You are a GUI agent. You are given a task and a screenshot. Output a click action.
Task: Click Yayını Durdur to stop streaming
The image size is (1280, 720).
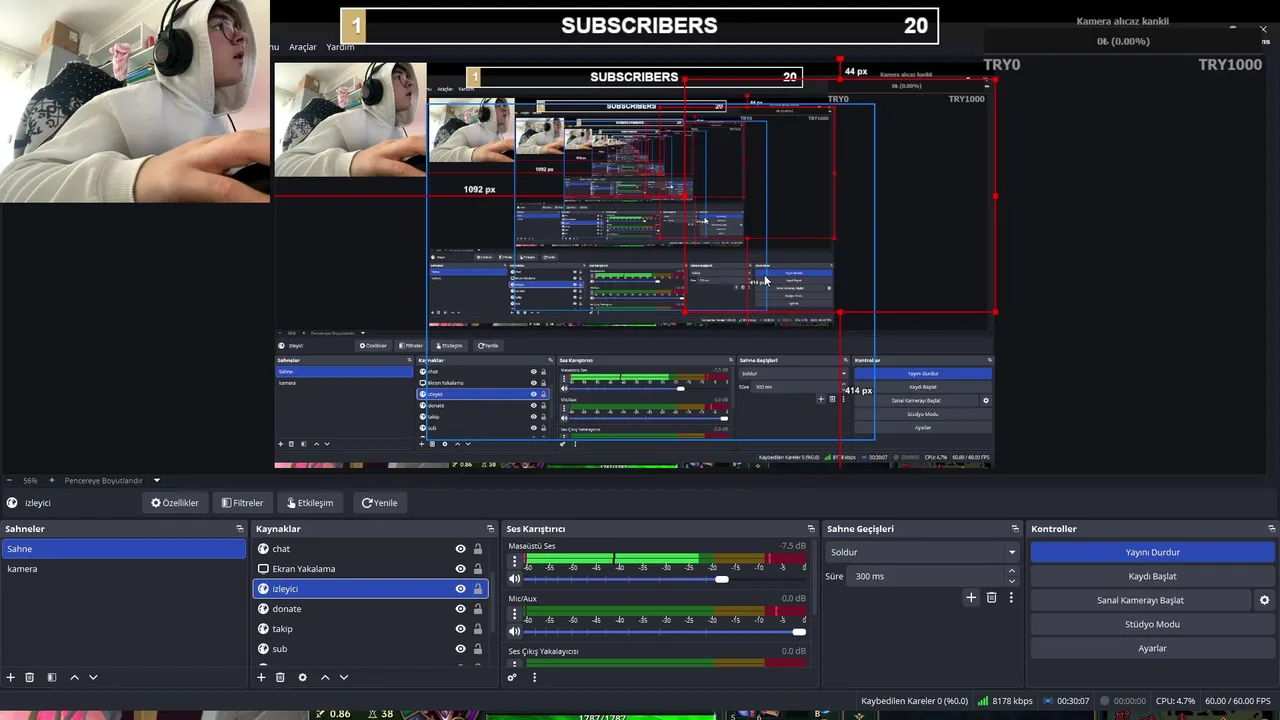click(x=1152, y=552)
